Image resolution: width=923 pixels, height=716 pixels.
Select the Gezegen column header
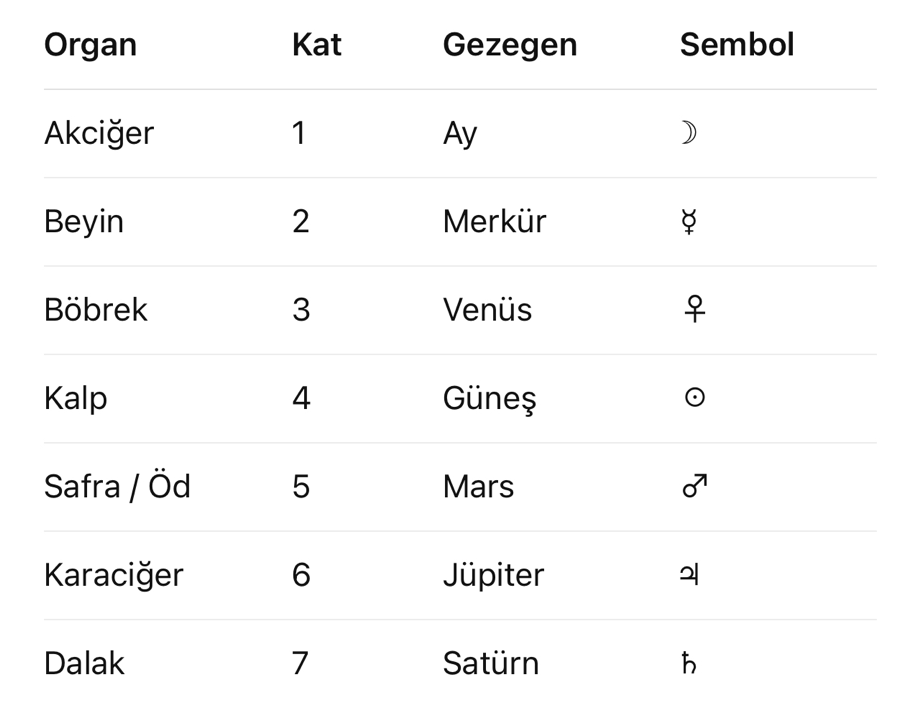click(509, 45)
